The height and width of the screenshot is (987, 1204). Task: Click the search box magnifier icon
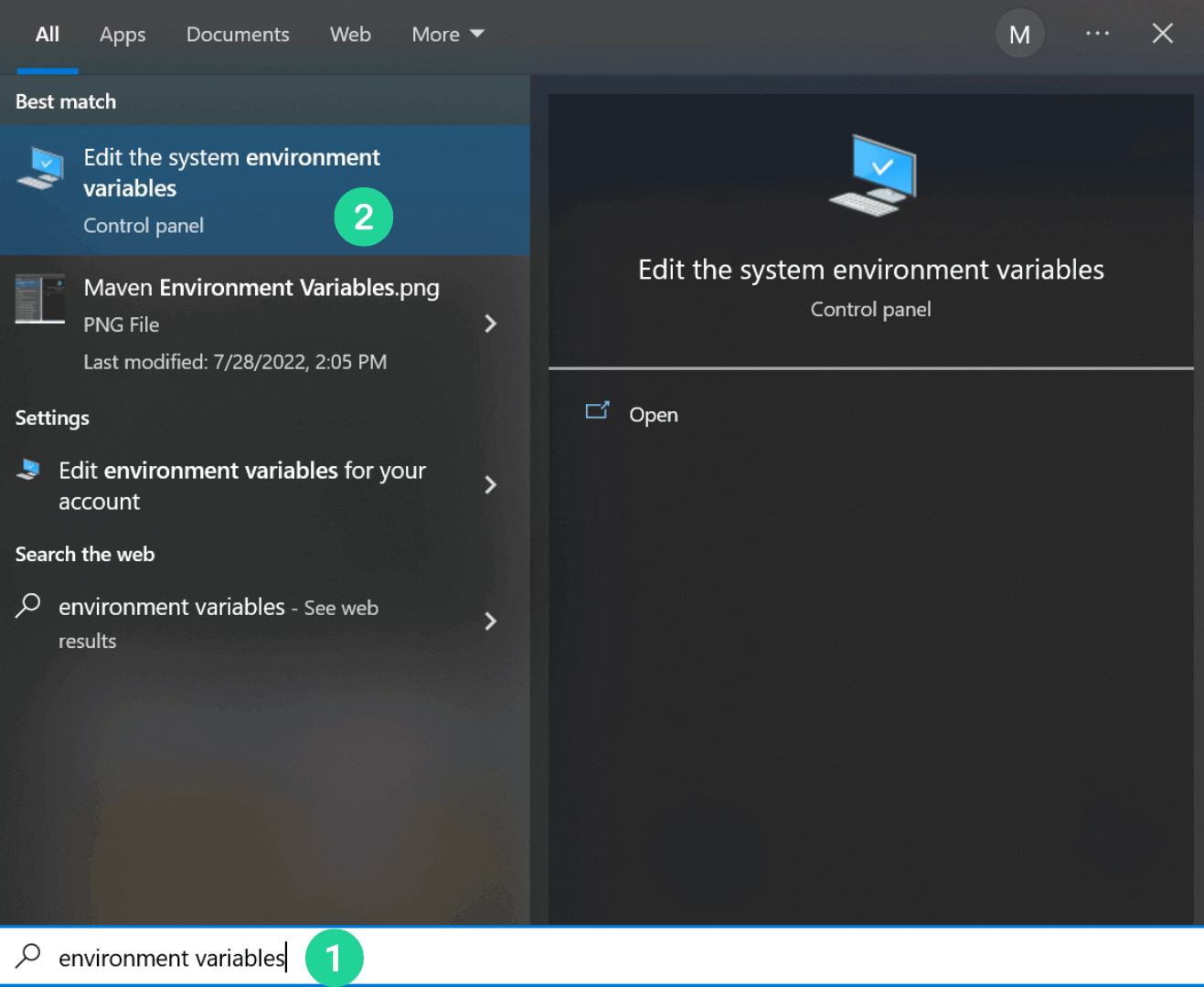click(28, 956)
